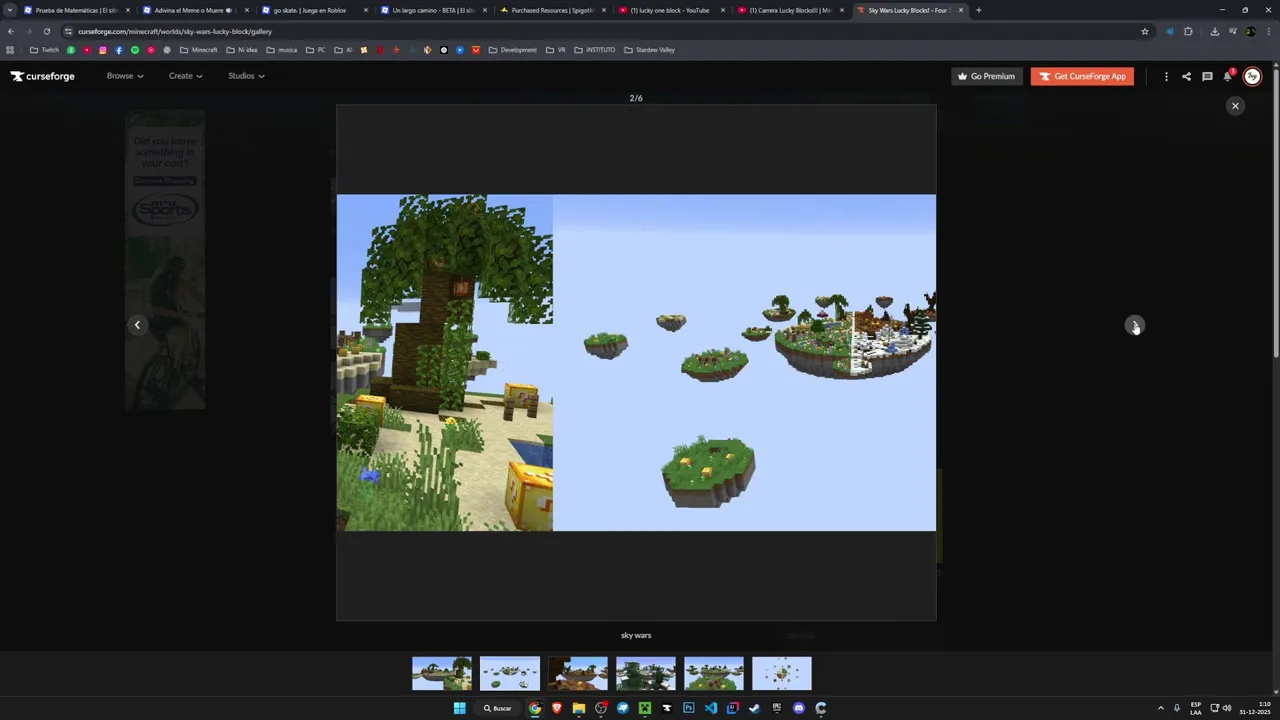Screen dimensions: 1280x720
Task: Click the Go Premium button
Action: [x=986, y=76]
